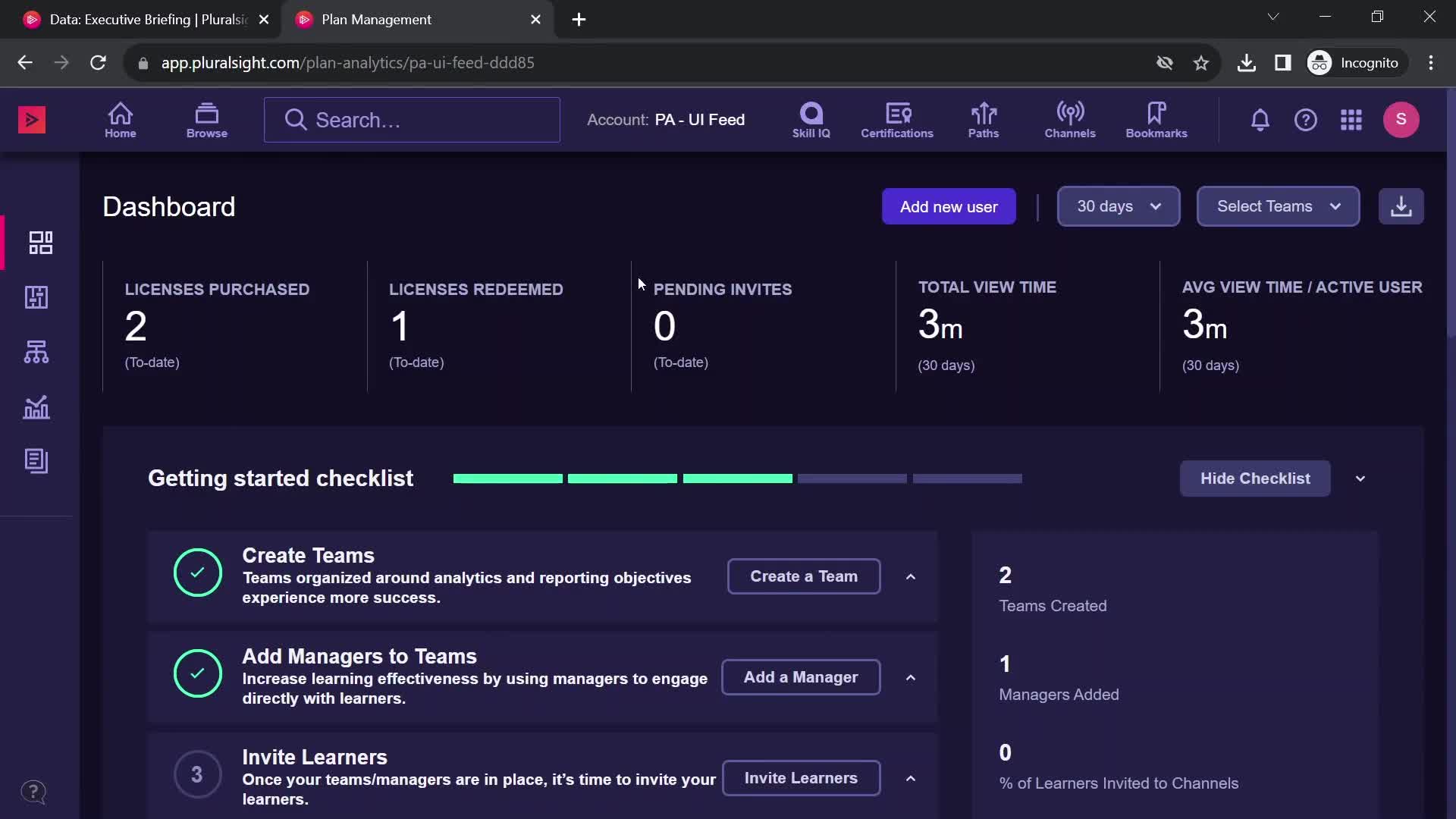Open a new browser tab

click(579, 20)
